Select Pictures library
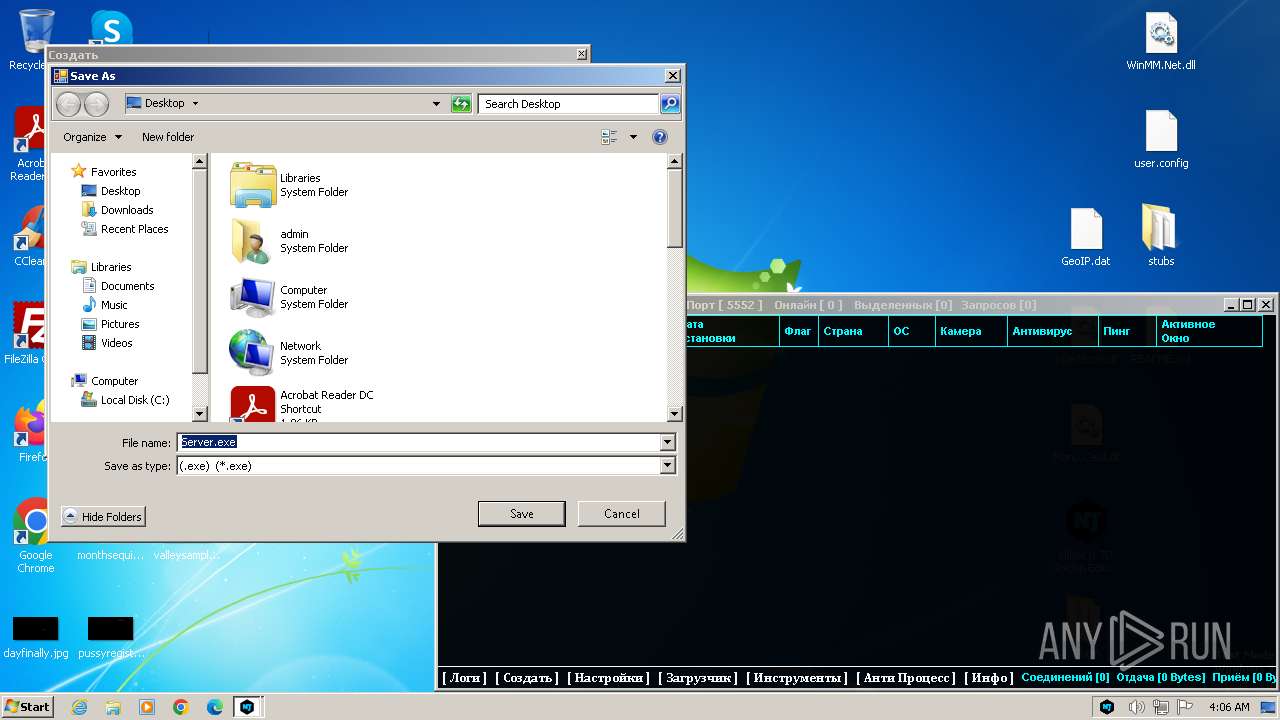1280x720 pixels. click(x=120, y=324)
